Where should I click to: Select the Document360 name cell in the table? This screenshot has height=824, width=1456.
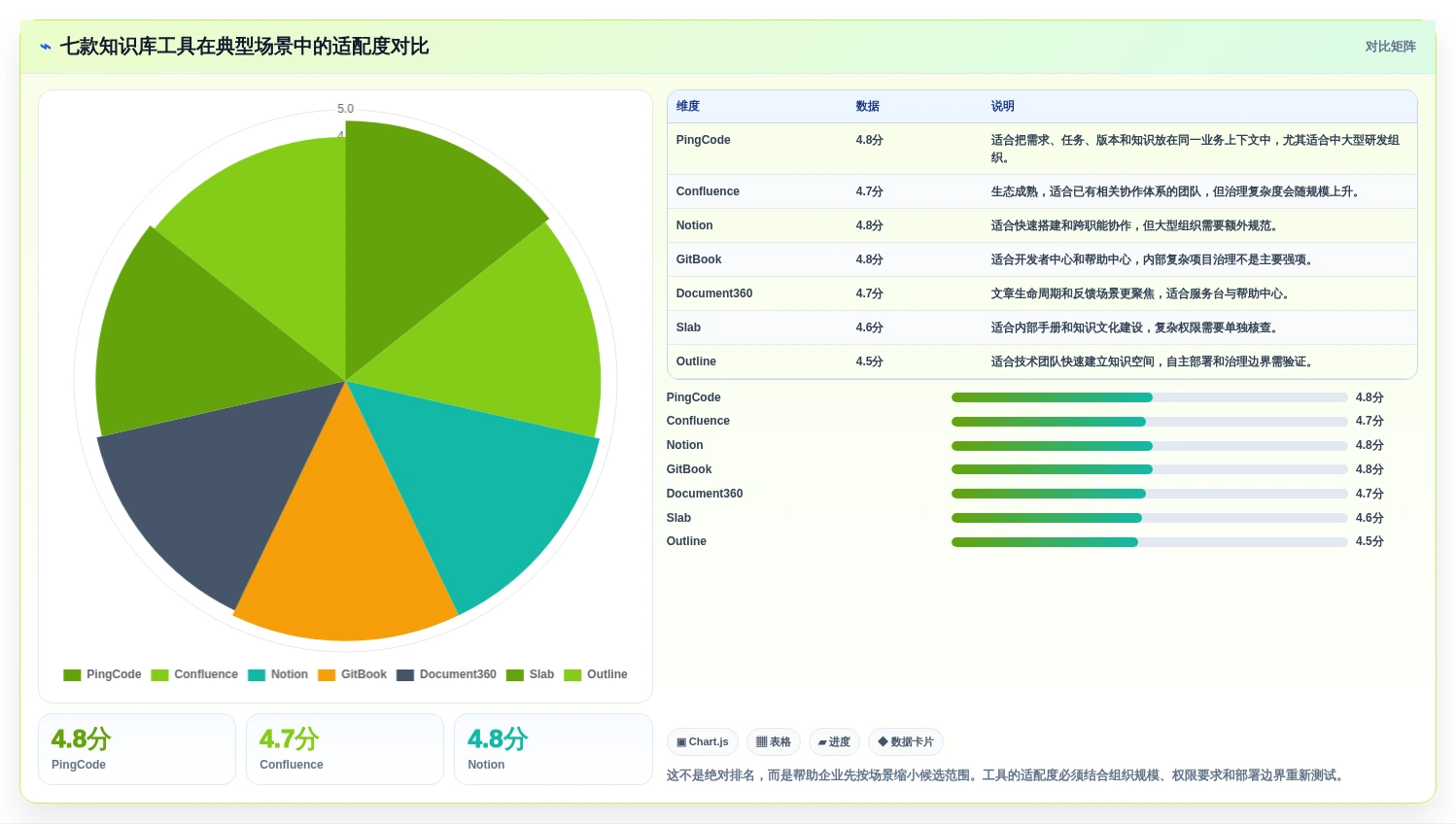714,293
